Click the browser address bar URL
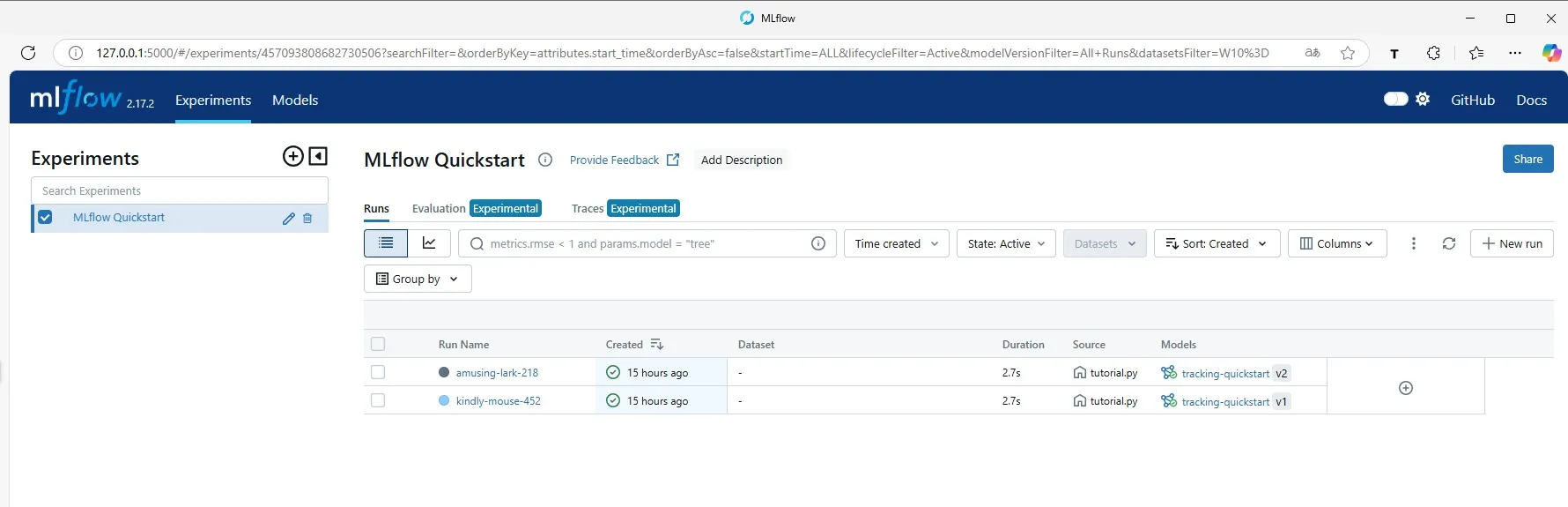The image size is (1568, 507). 683,53
